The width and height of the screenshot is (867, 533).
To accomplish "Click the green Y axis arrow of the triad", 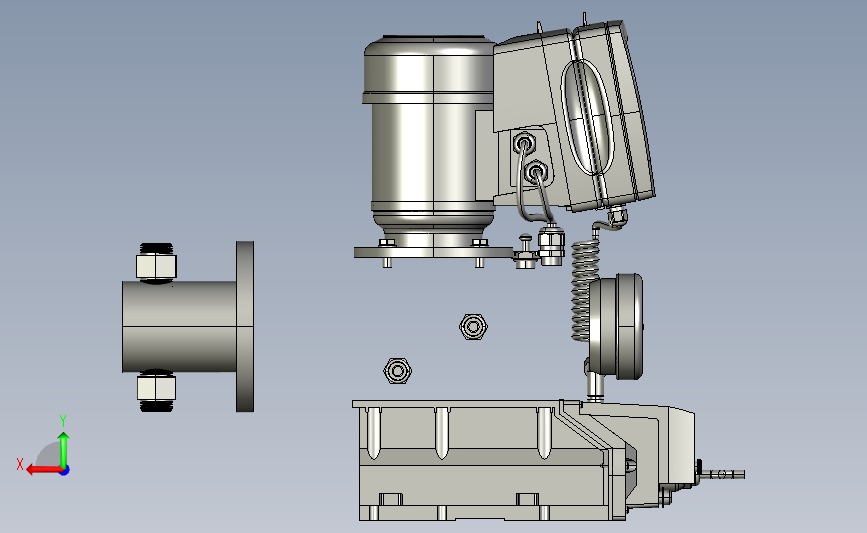I will tap(64, 450).
